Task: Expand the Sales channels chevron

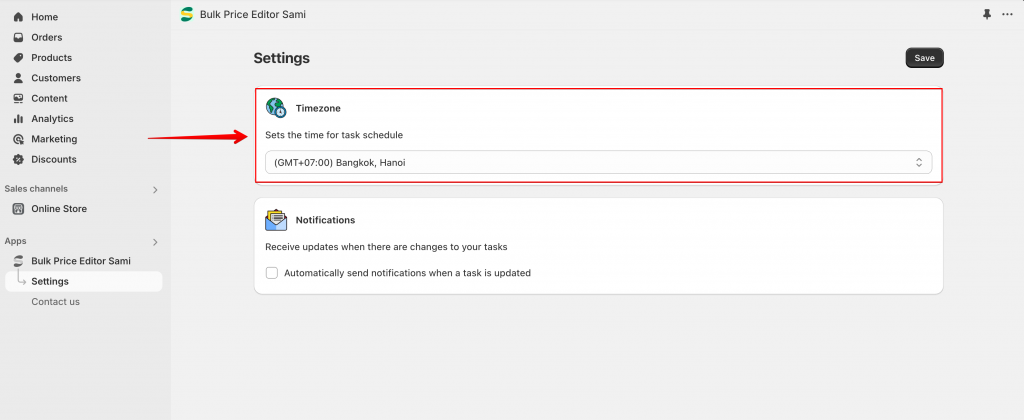Action: [155, 189]
